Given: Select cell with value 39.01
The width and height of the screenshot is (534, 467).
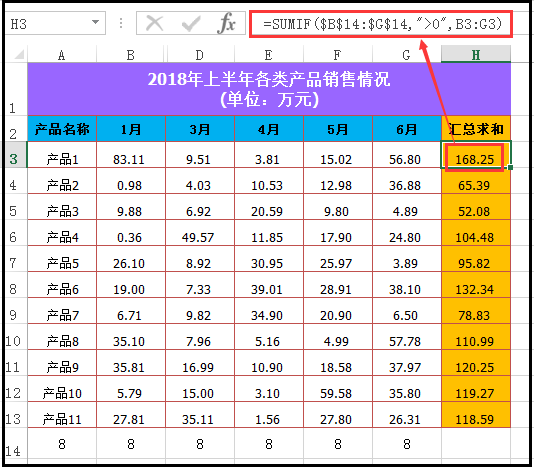Looking at the screenshot, I should coord(269,285).
